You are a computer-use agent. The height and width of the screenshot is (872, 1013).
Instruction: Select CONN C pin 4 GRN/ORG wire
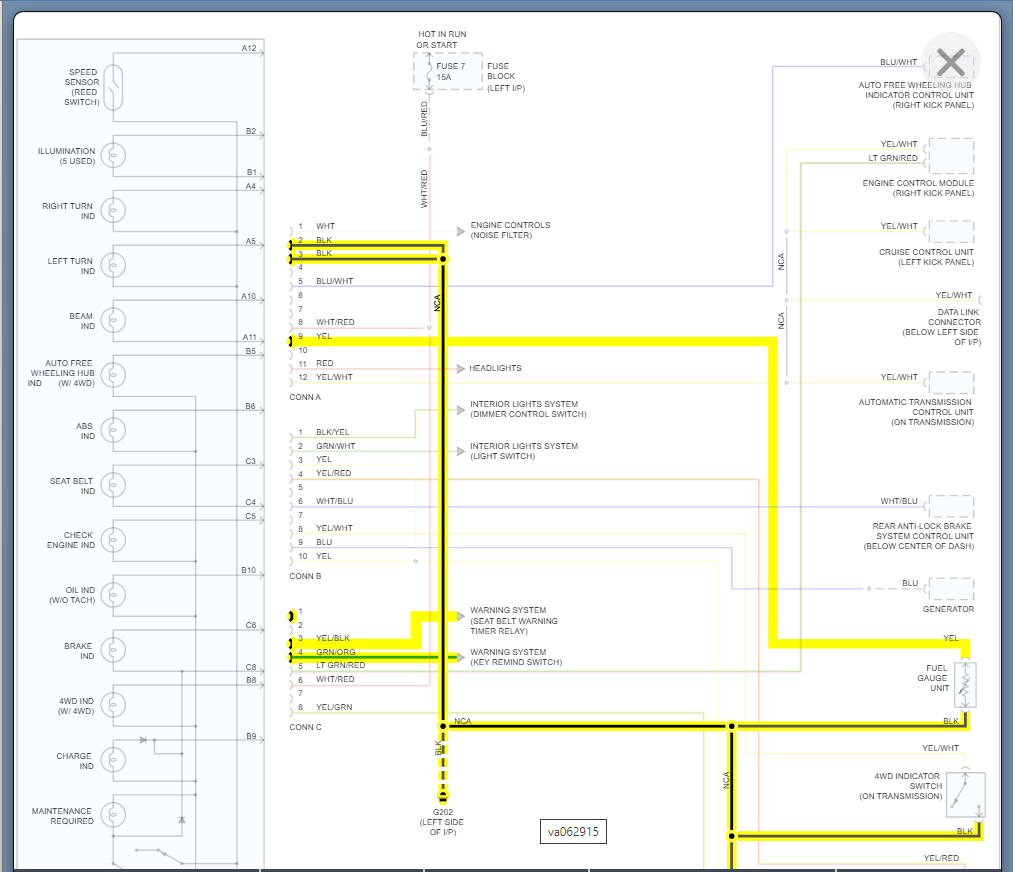point(335,652)
